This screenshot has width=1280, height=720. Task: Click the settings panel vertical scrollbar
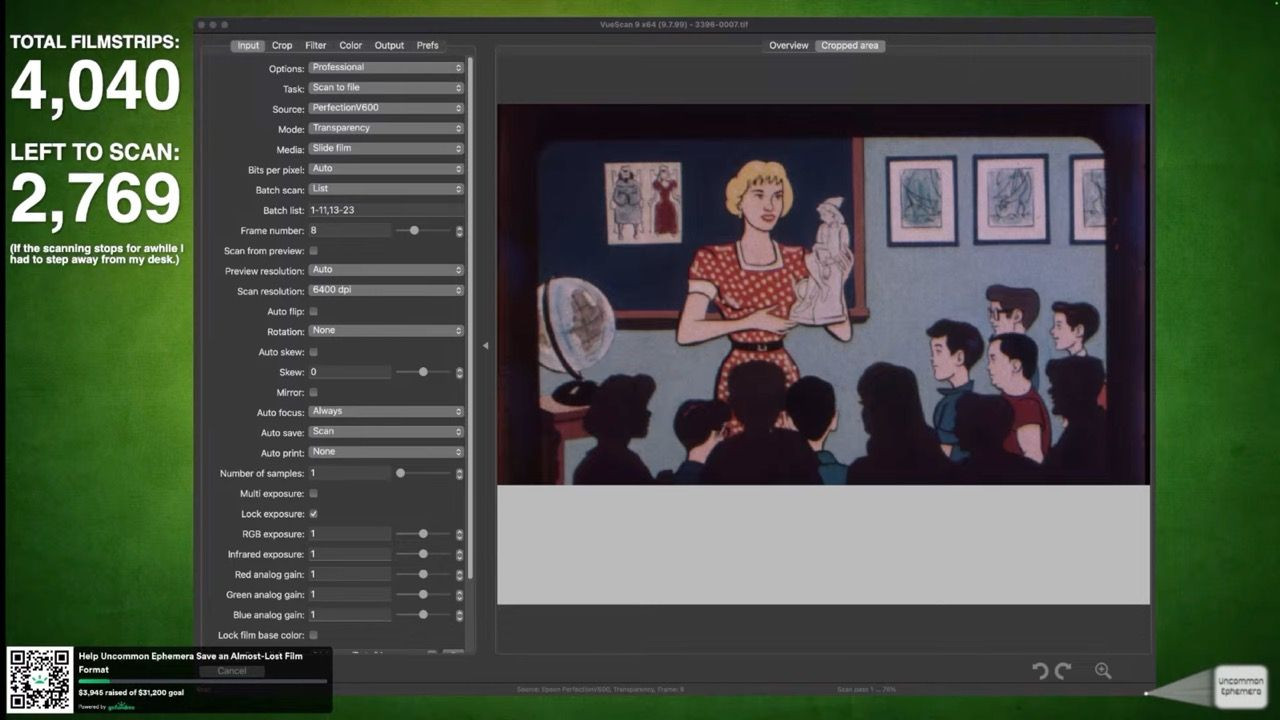[x=470, y=318]
